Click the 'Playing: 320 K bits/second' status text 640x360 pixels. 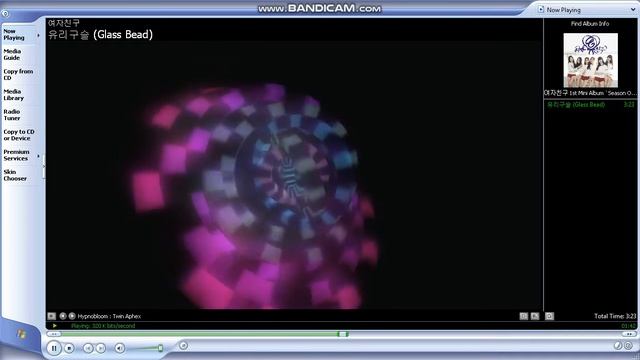click(x=103, y=326)
